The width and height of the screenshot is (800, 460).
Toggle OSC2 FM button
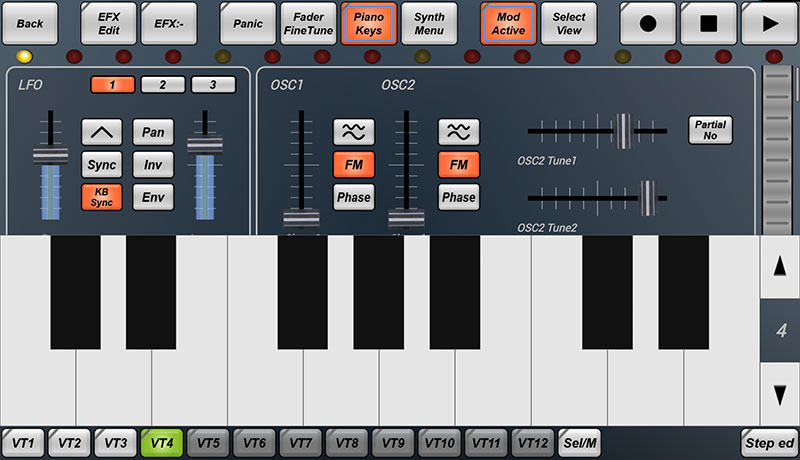pyautogui.click(x=458, y=165)
